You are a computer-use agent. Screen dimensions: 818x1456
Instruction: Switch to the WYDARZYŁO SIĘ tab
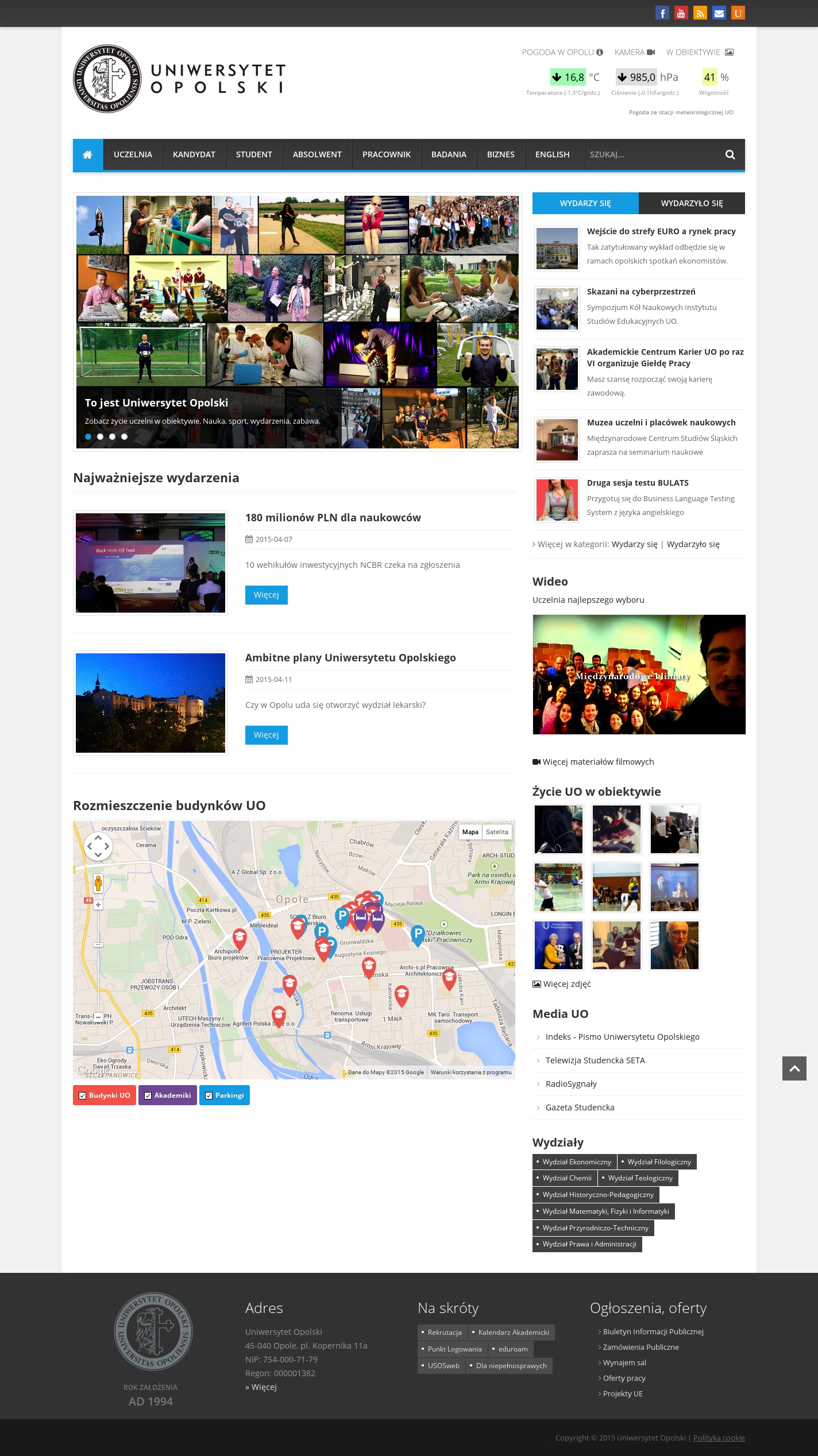click(x=692, y=203)
